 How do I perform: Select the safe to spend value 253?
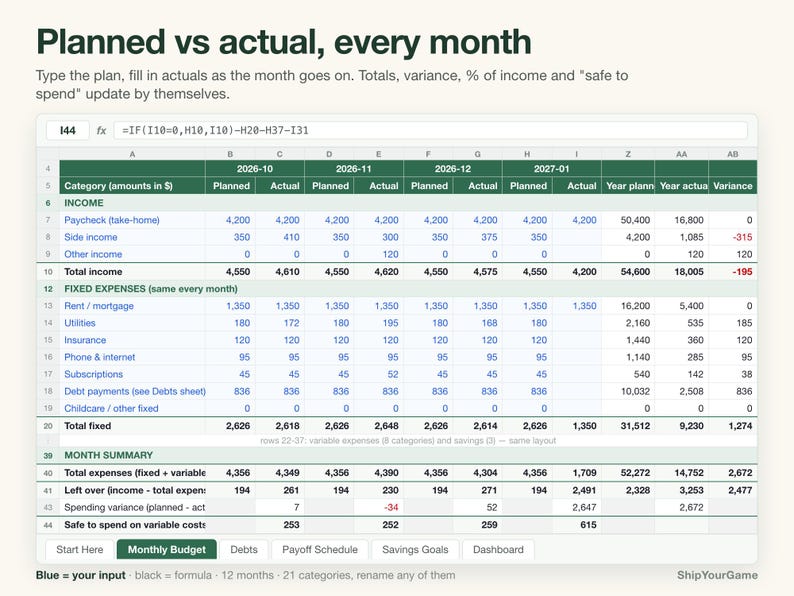point(280,525)
